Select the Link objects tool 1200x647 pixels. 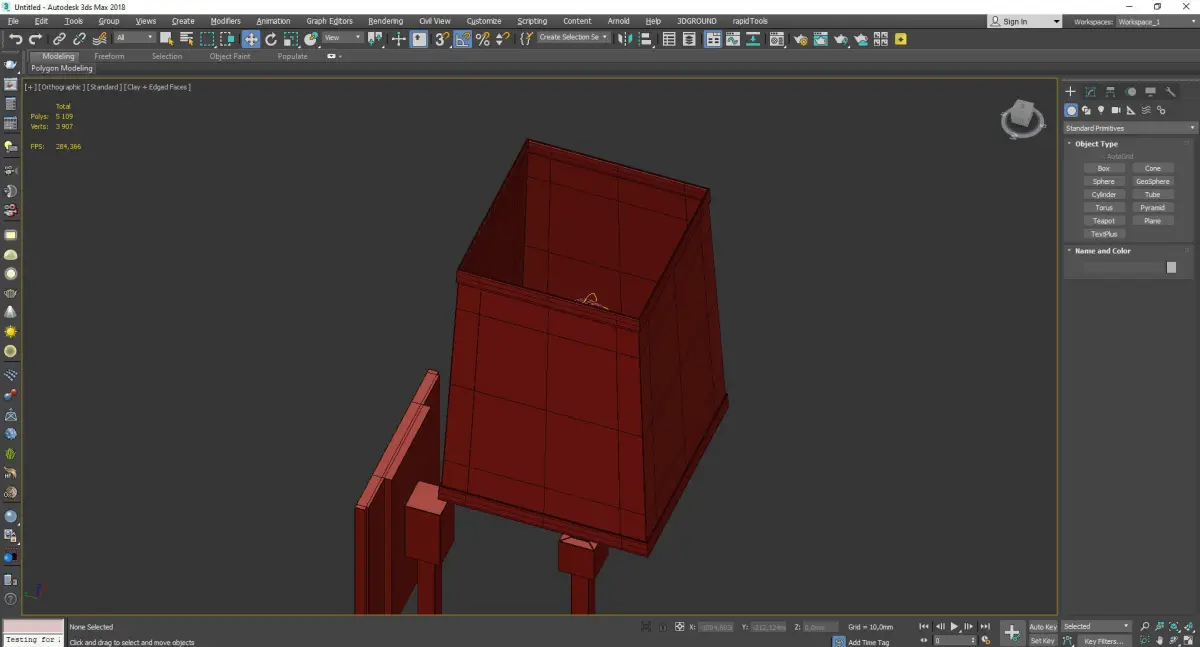(59, 39)
